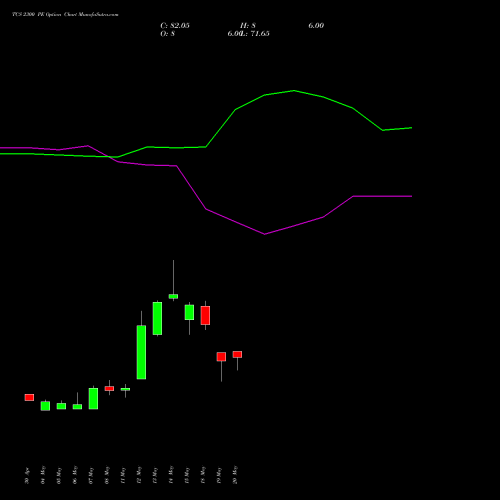Screen dimensions: 500x500
Task: Click the '12 May' date label
Action: pos(139,475)
